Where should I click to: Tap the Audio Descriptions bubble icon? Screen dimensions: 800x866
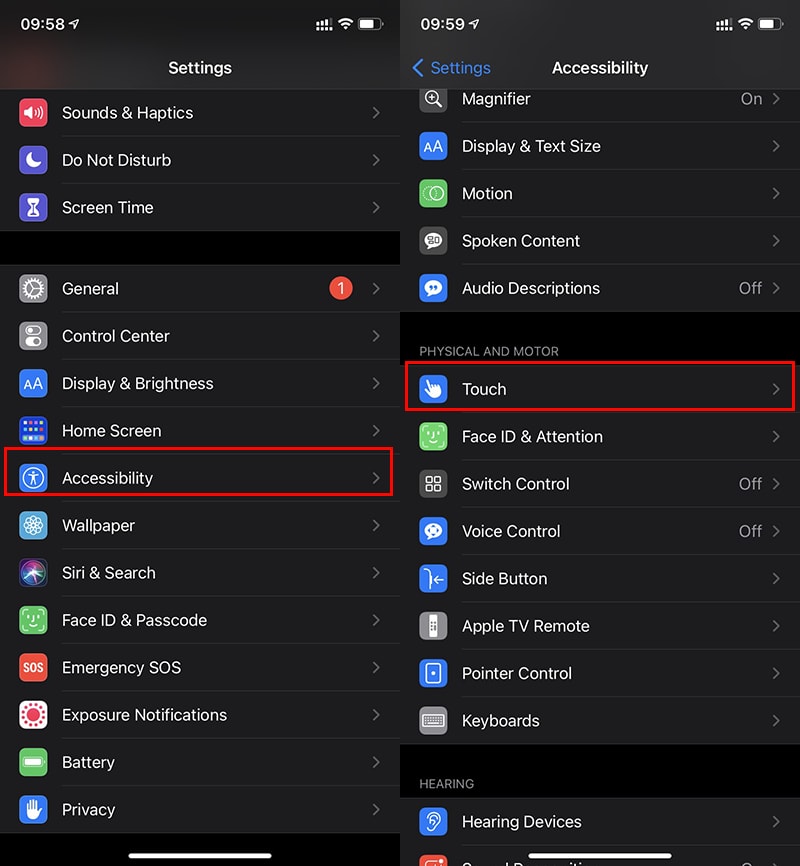click(x=433, y=288)
